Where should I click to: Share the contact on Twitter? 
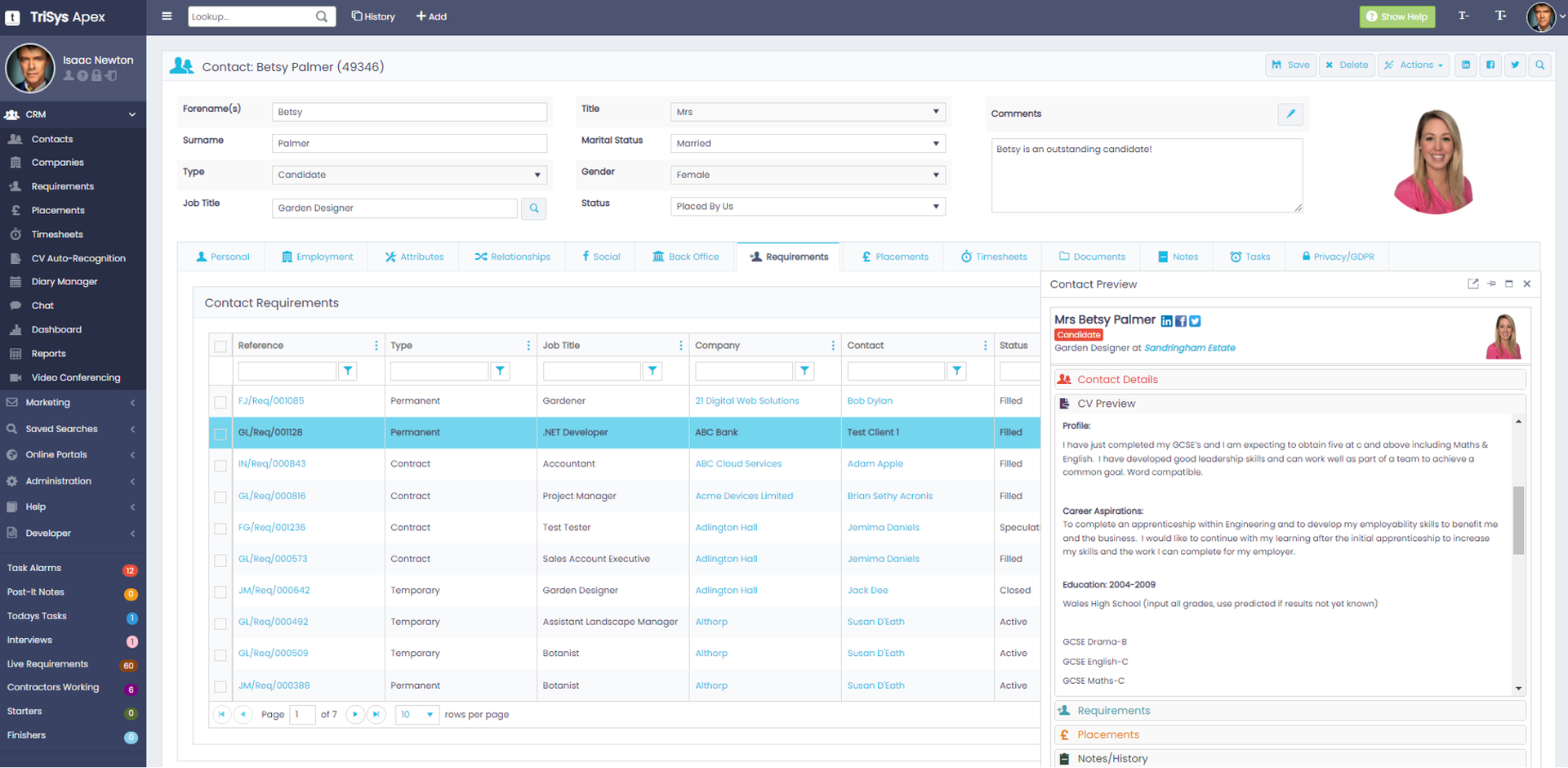point(1516,65)
